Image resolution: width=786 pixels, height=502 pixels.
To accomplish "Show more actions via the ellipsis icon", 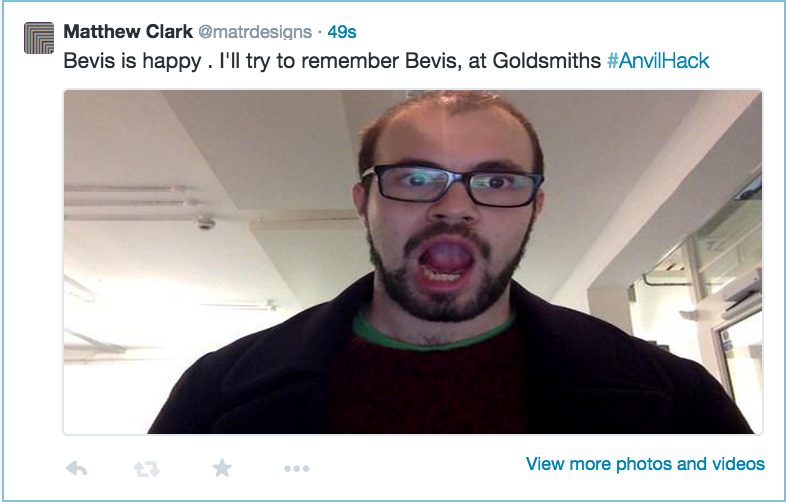I will [297, 469].
